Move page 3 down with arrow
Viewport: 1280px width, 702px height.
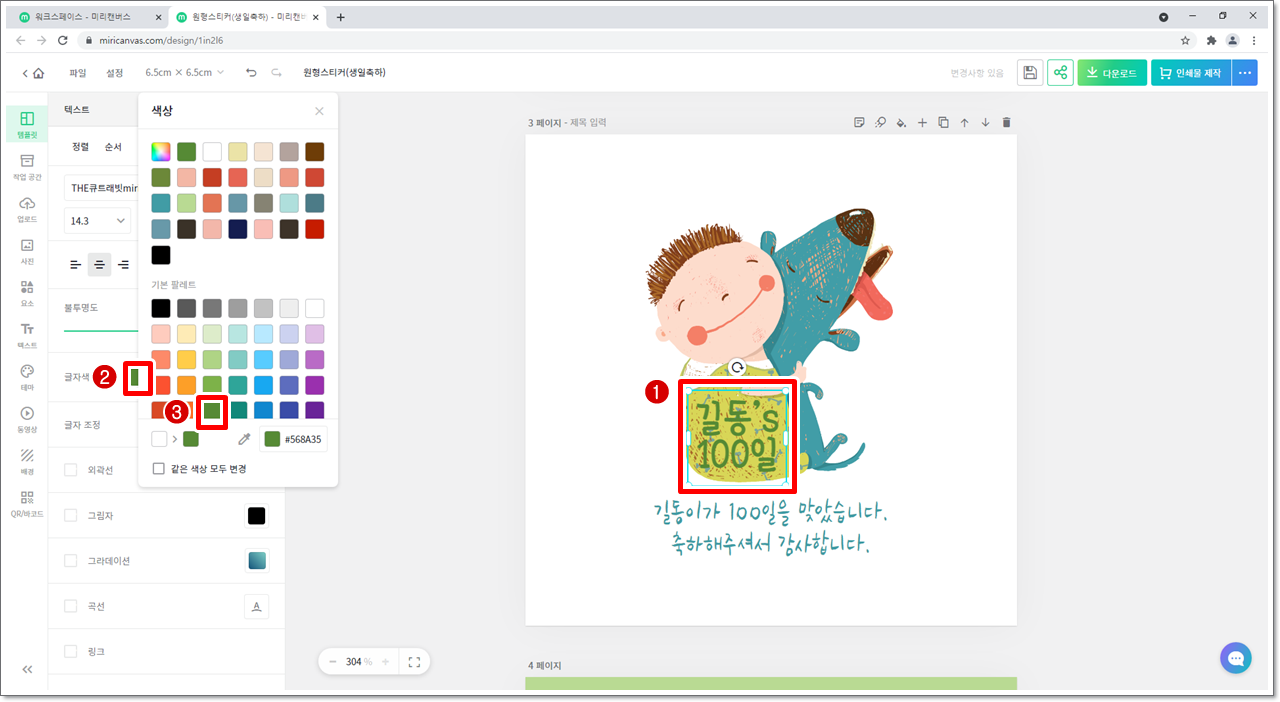point(985,122)
